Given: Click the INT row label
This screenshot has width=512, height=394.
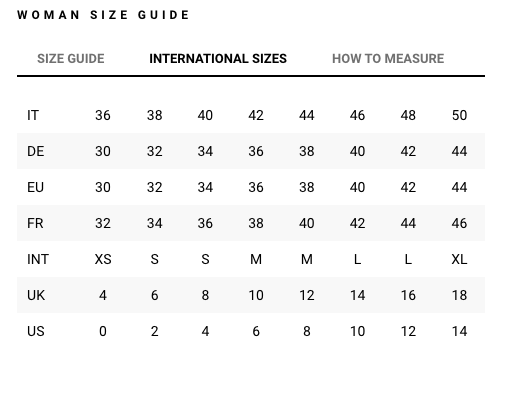Looking at the screenshot, I should pyautogui.click(x=38, y=259).
